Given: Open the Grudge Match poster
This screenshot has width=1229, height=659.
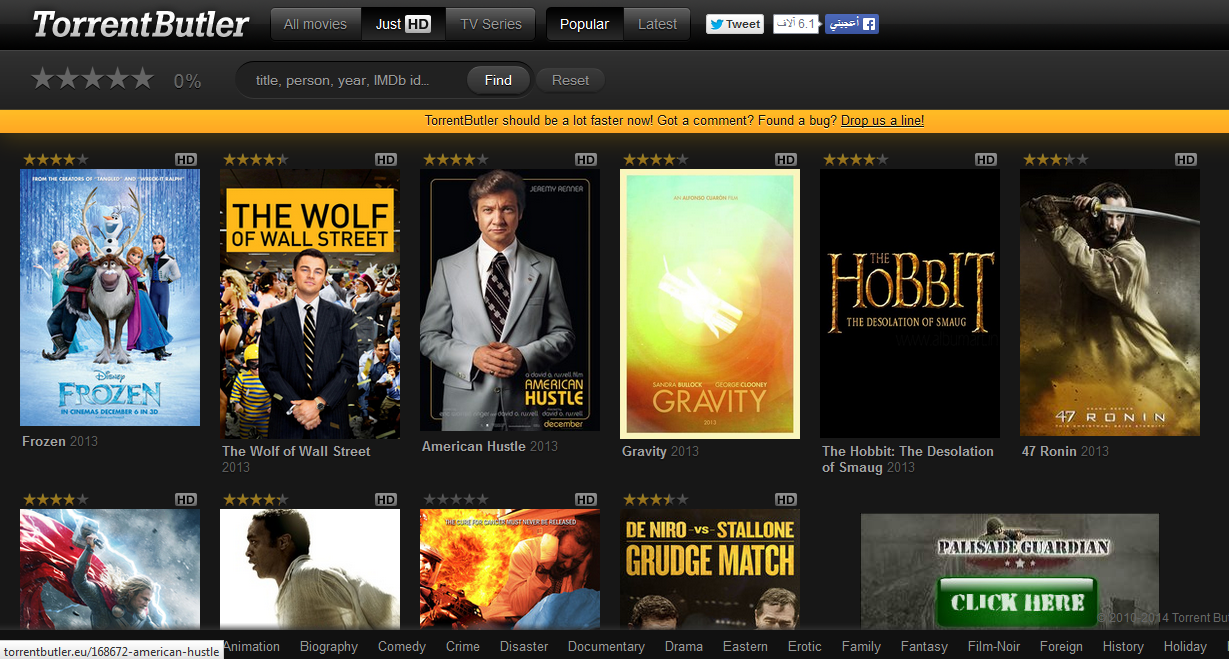Looking at the screenshot, I should pyautogui.click(x=710, y=569).
